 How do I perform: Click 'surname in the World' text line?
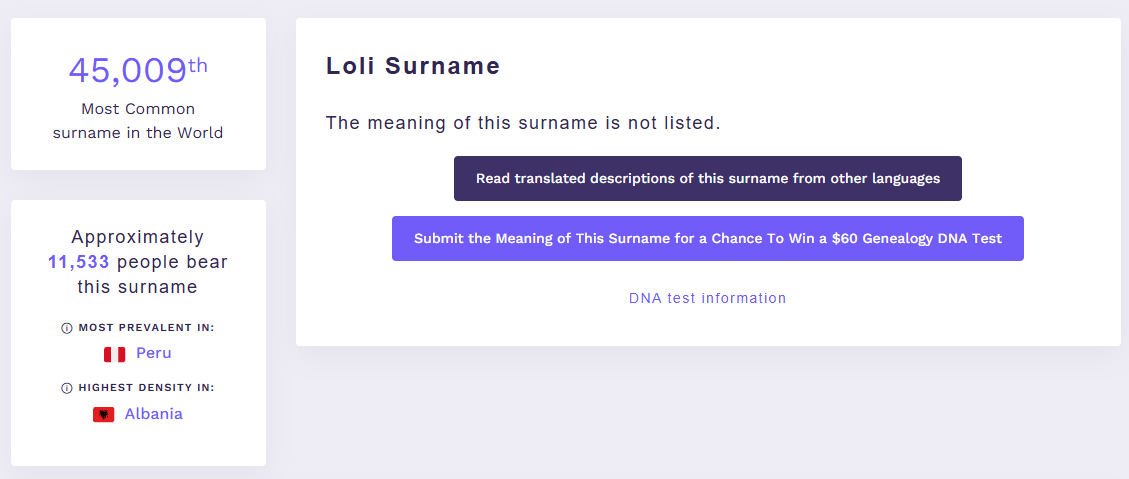pos(138,133)
